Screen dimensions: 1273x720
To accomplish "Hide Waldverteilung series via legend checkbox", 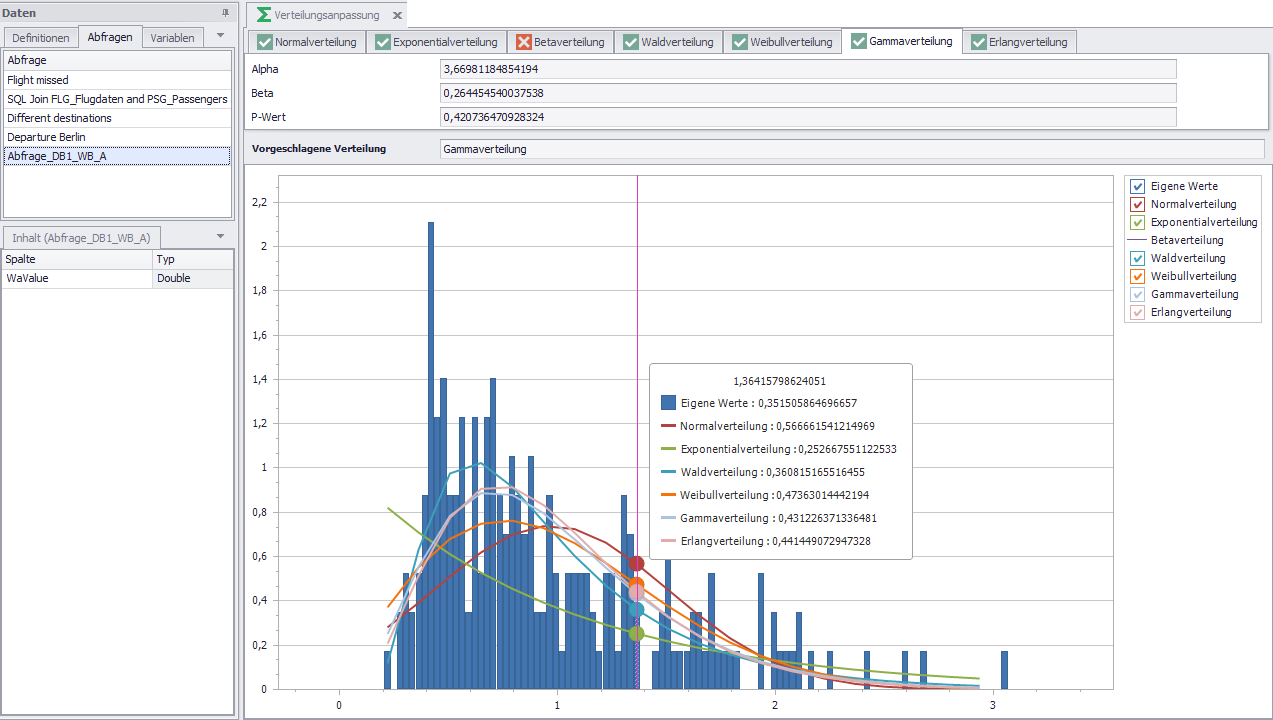I will click(1137, 258).
